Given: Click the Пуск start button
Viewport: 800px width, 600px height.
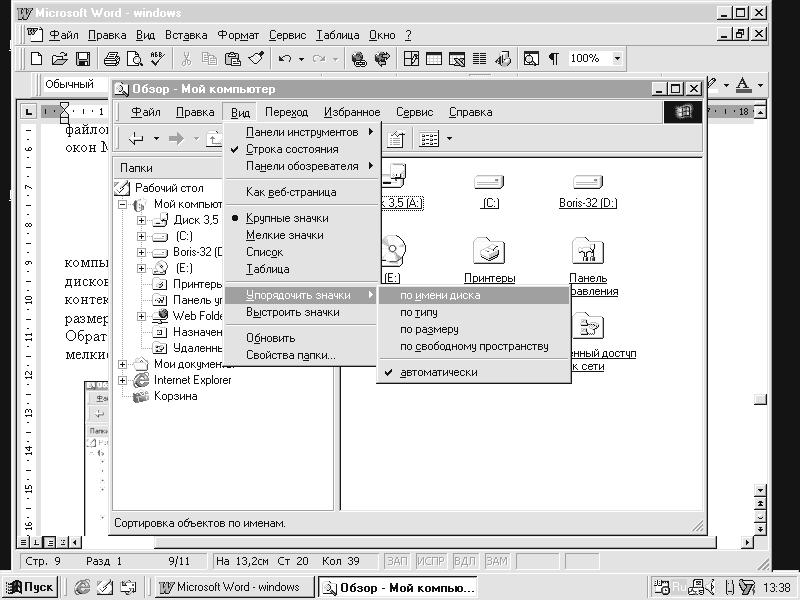Looking at the screenshot, I should tap(30, 587).
